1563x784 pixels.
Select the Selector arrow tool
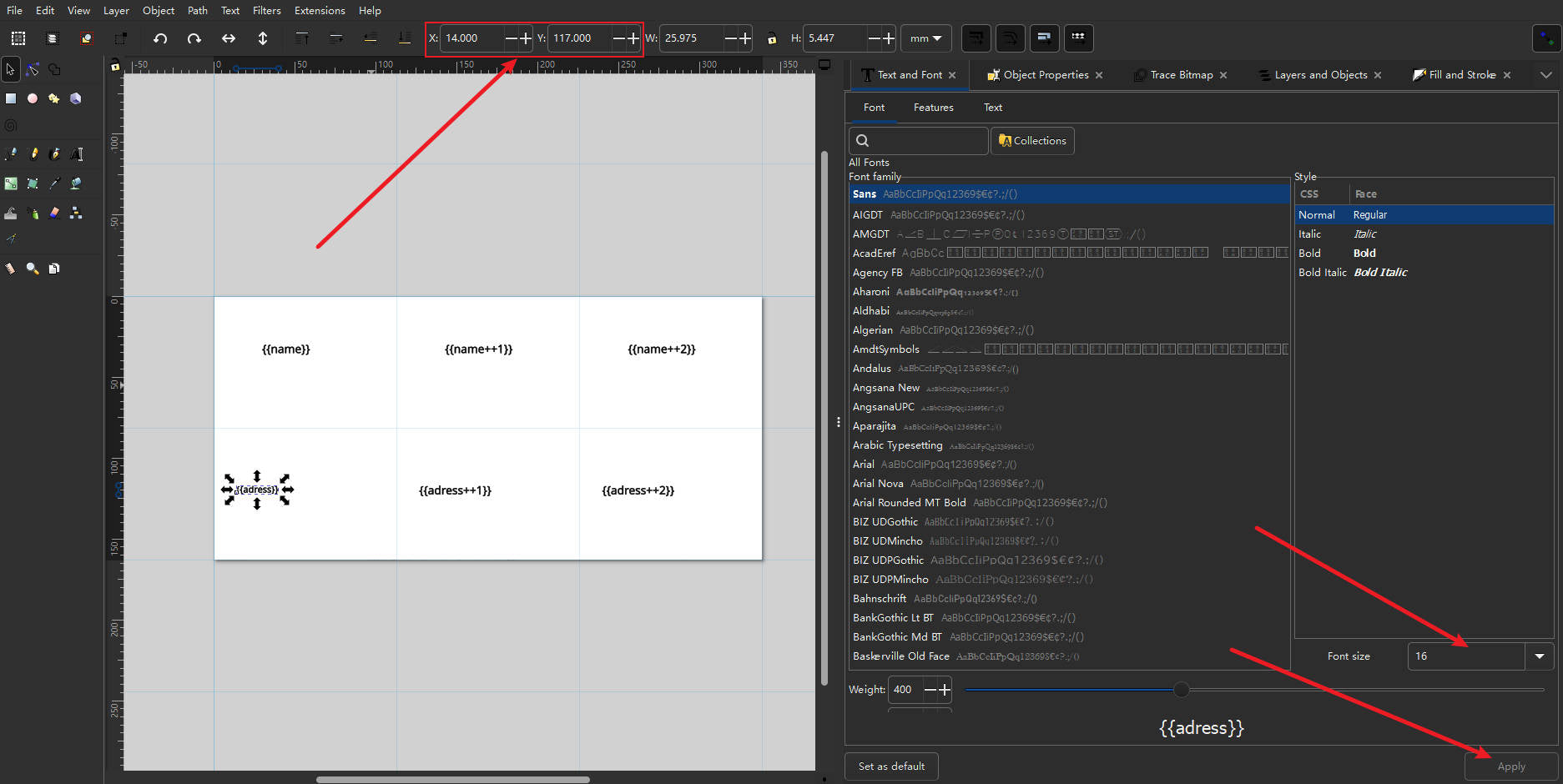(11, 69)
